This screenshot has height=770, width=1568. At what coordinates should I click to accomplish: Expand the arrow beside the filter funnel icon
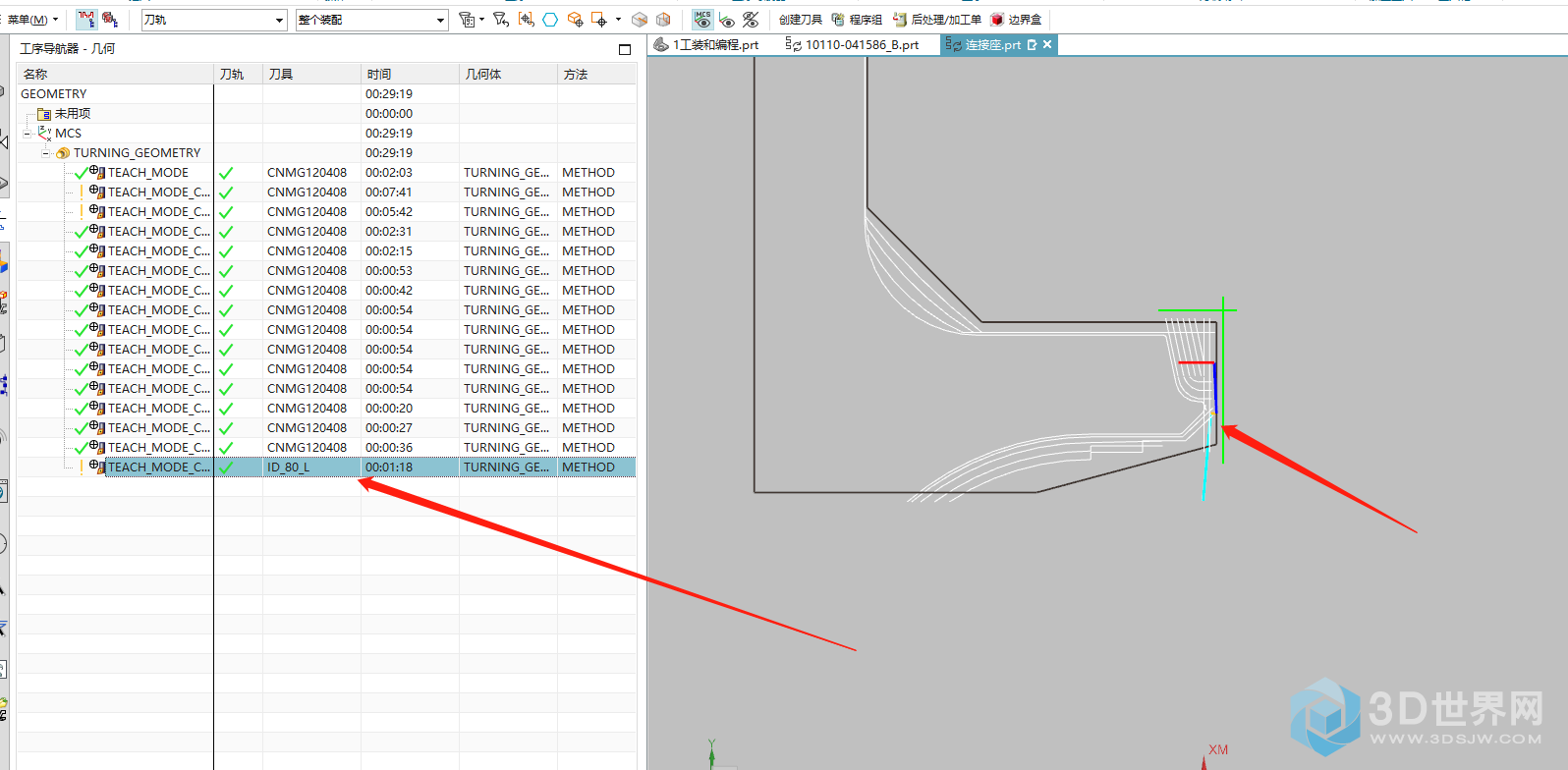[x=481, y=20]
